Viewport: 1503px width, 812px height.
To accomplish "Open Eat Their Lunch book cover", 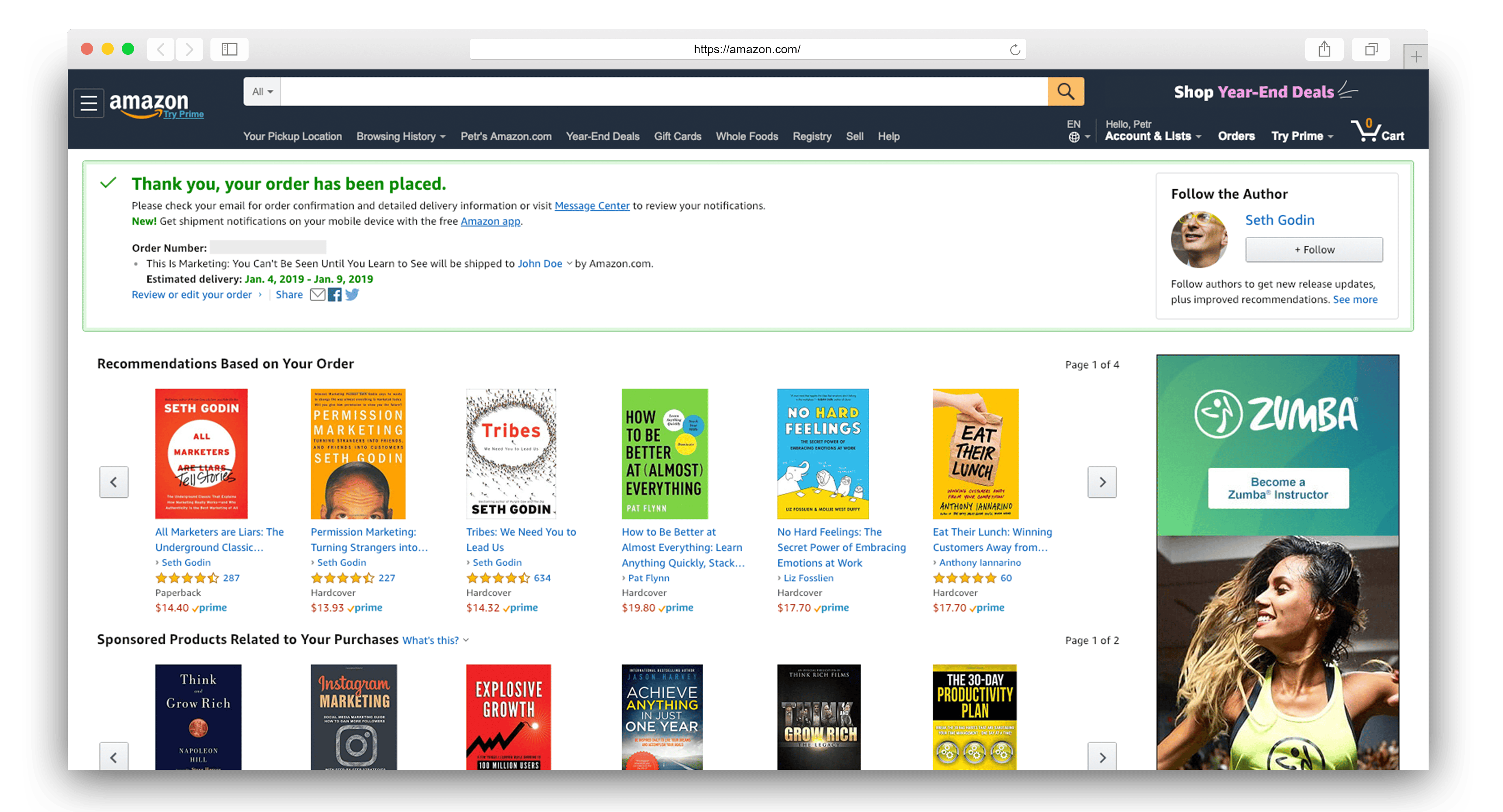I will (x=976, y=454).
